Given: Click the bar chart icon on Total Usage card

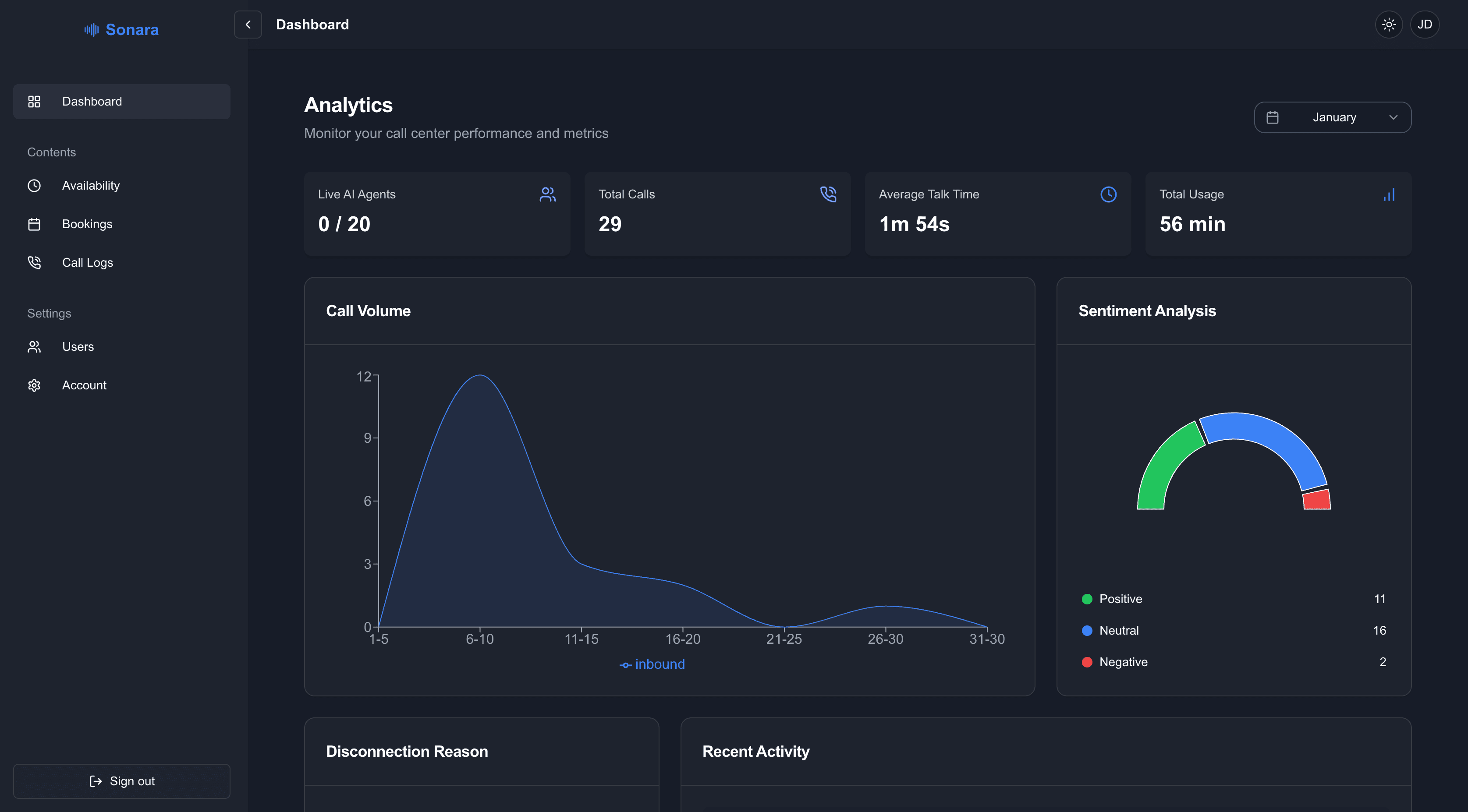Looking at the screenshot, I should point(1389,195).
